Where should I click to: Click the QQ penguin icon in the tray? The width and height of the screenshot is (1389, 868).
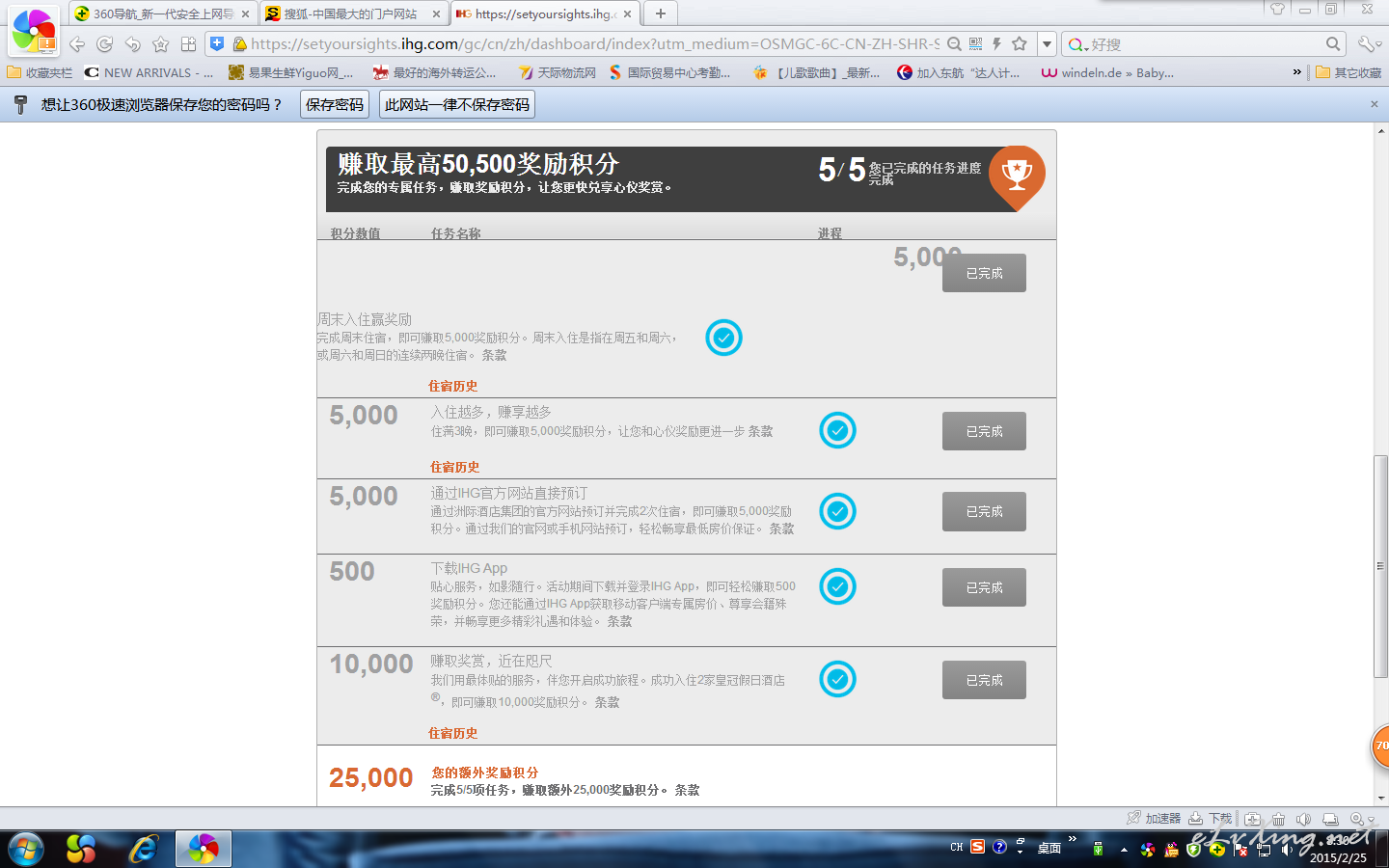[x=1171, y=850]
